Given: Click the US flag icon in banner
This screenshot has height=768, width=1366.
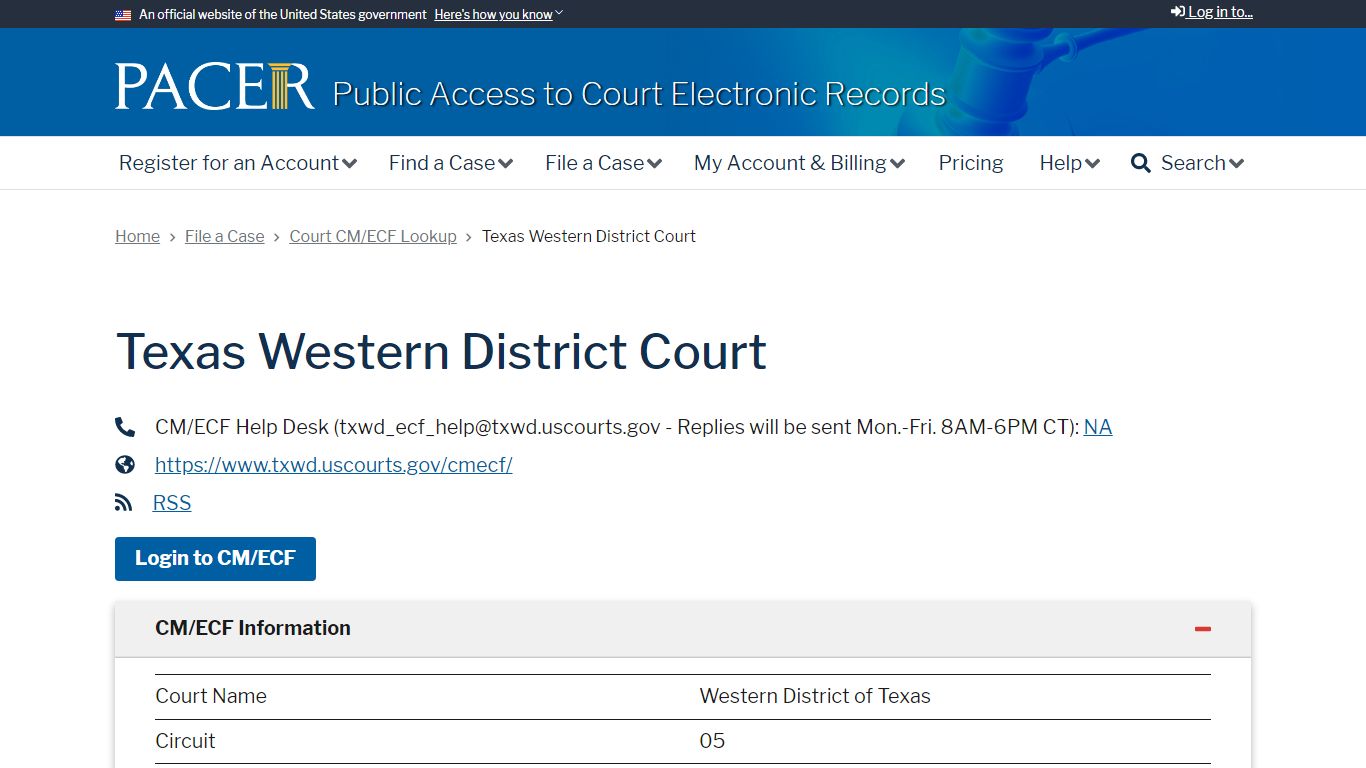Looking at the screenshot, I should point(123,15).
